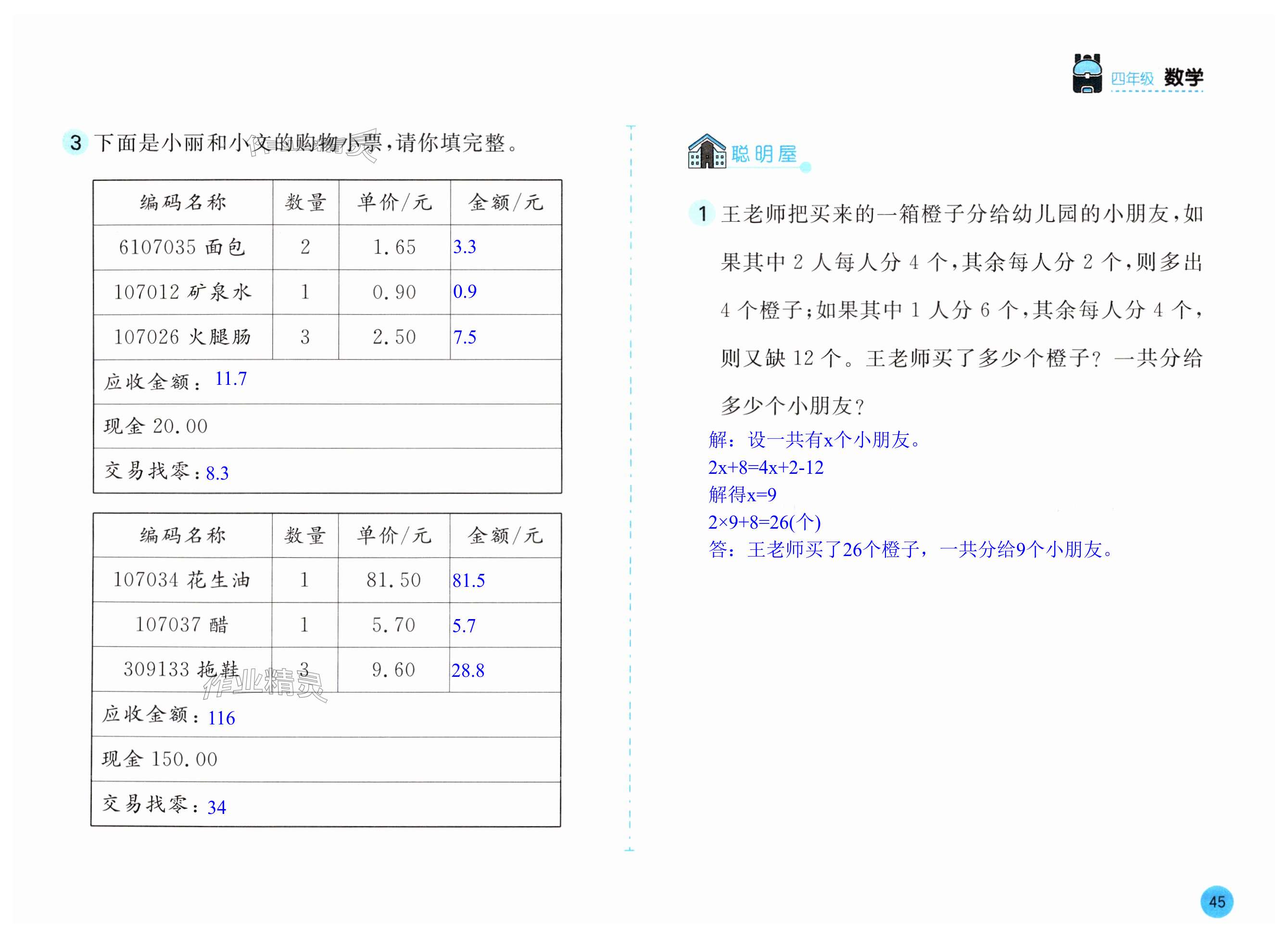
Task: Click the 3.3 amount for 面包
Action: point(465,247)
